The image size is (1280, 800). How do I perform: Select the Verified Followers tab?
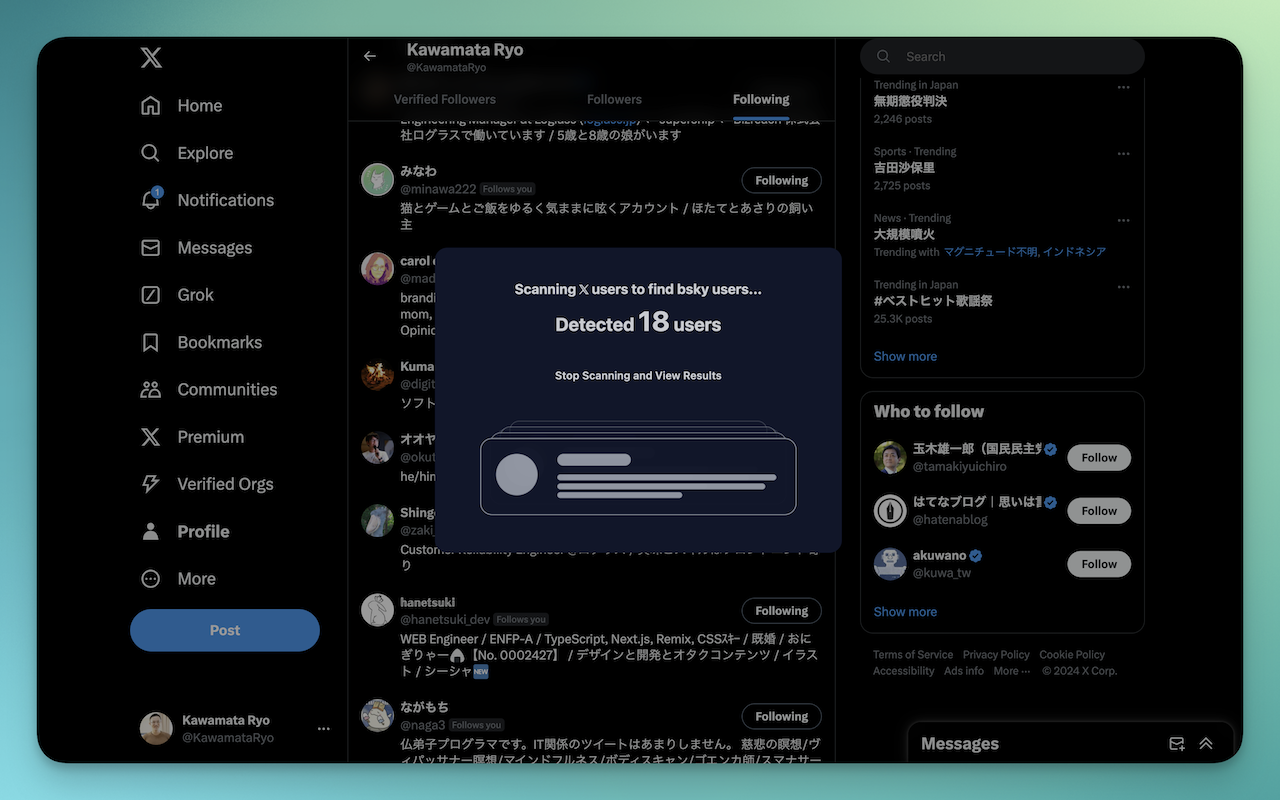(444, 99)
